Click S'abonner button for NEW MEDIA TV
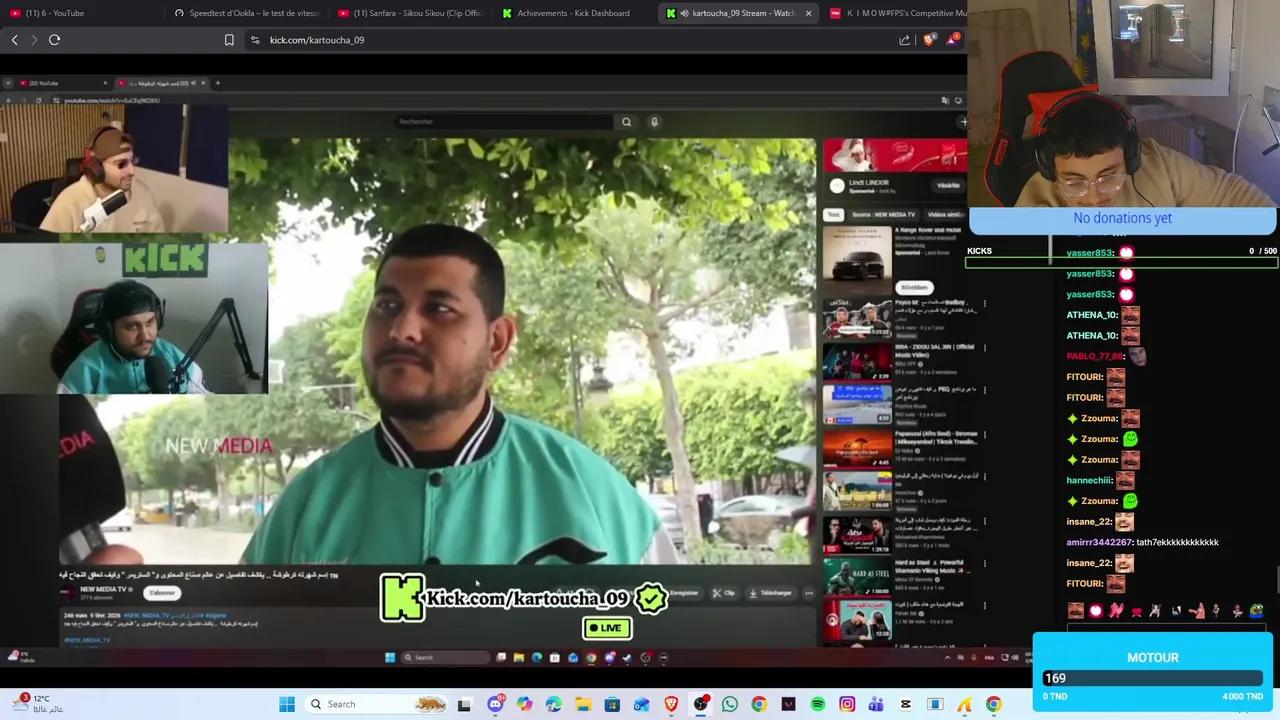This screenshot has width=1280, height=720. [163, 593]
